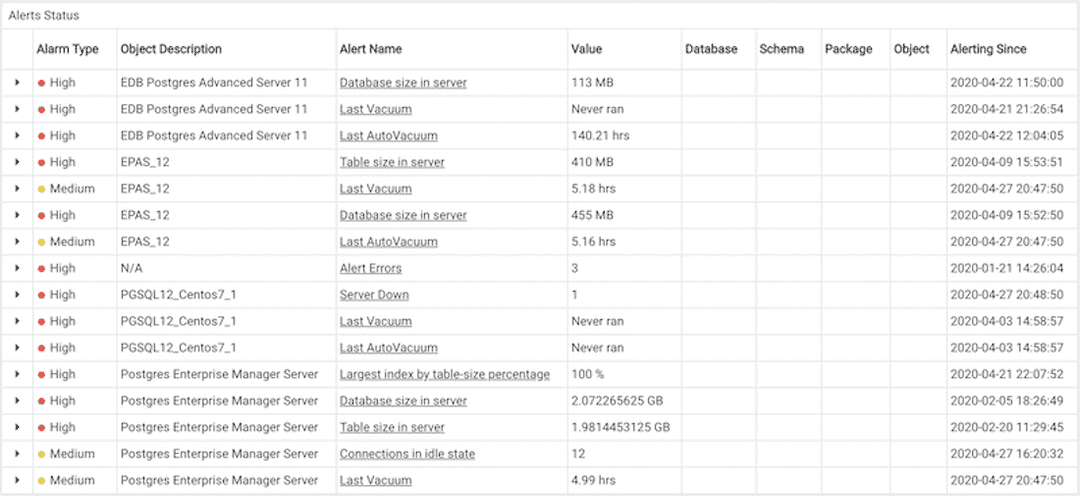Open the Server Down alert link
This screenshot has width=1080, height=496.
click(374, 295)
